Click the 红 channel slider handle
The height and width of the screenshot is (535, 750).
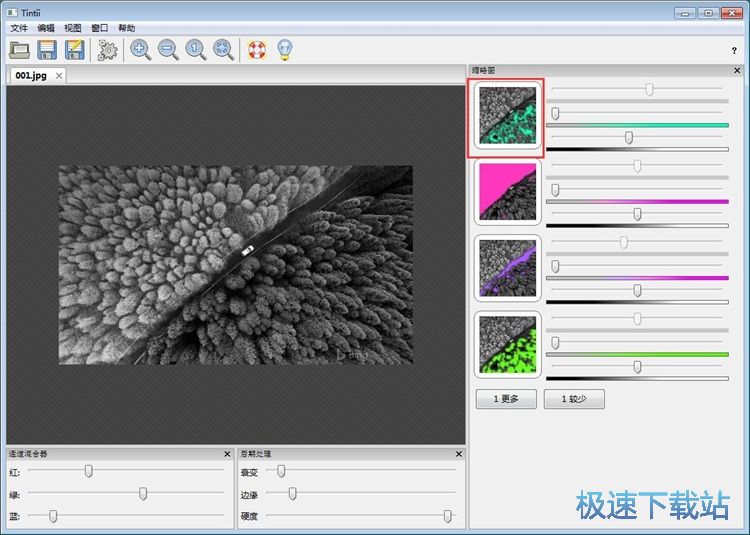point(88,471)
